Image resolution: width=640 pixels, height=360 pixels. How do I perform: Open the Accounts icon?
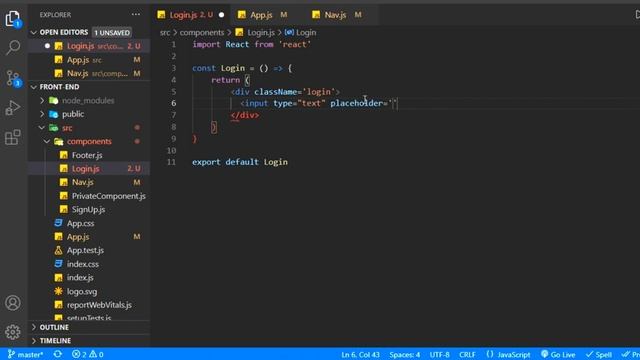point(13,303)
